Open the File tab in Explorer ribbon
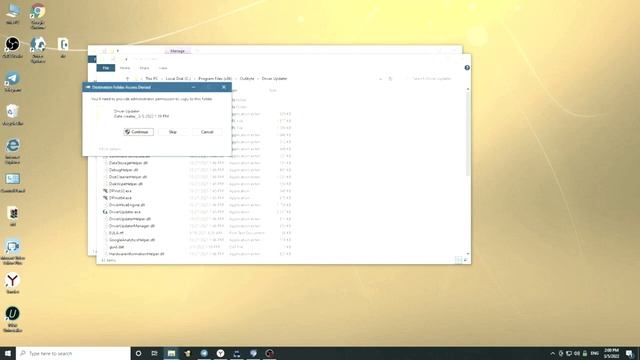 (106, 68)
